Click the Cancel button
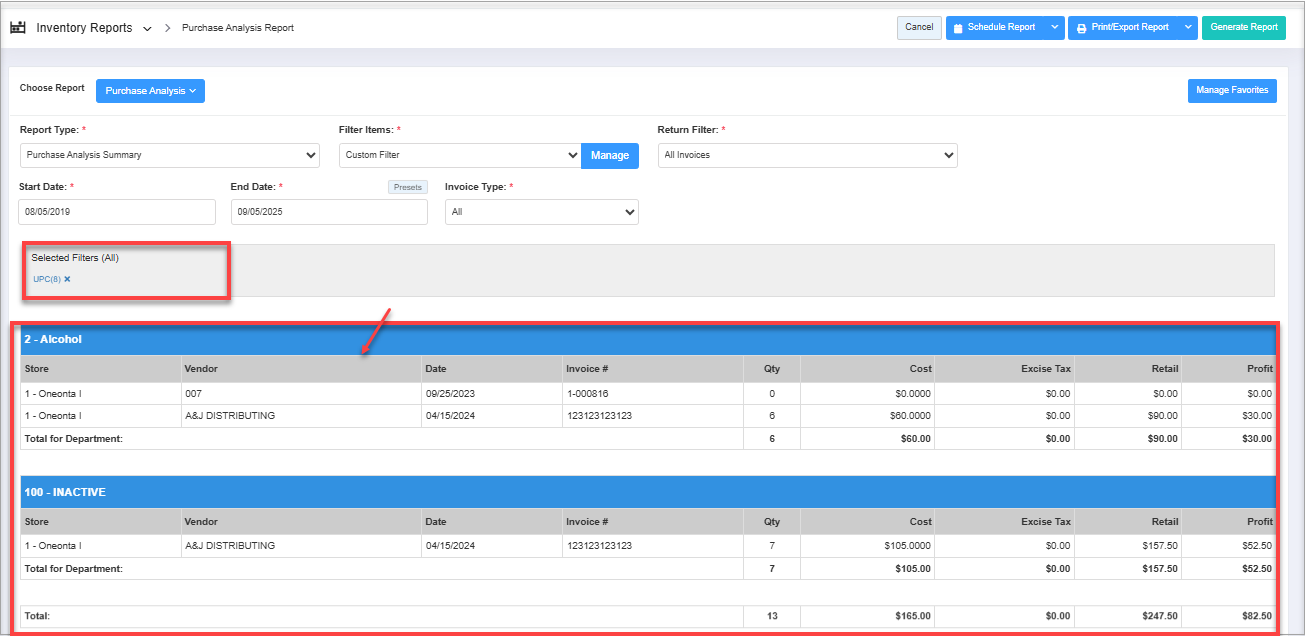1305x636 pixels. pos(919,28)
